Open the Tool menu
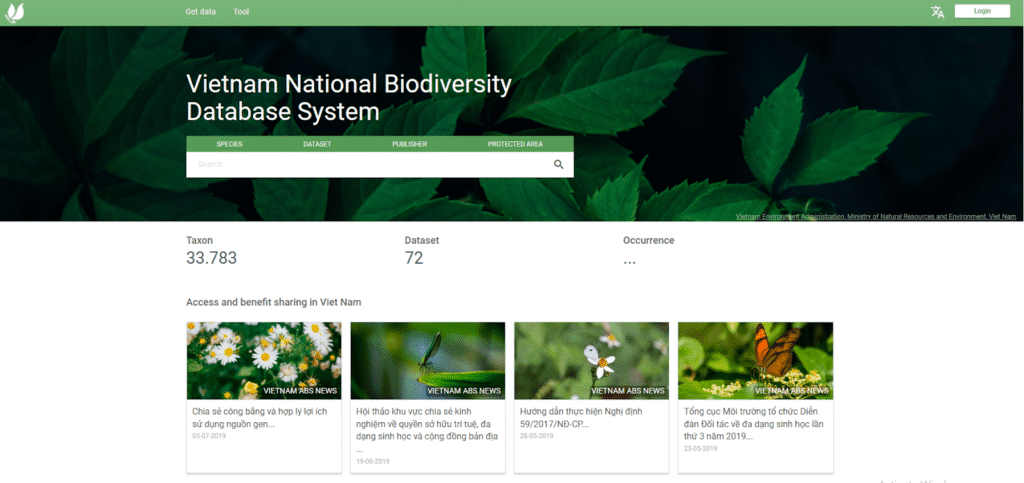The width and height of the screenshot is (1024, 483). [x=241, y=12]
